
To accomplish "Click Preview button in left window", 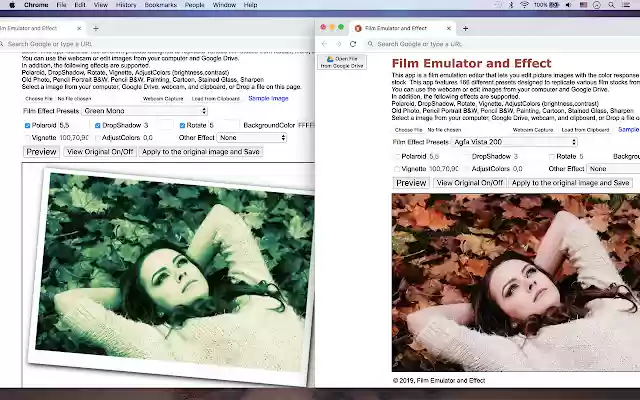I will pos(41,152).
